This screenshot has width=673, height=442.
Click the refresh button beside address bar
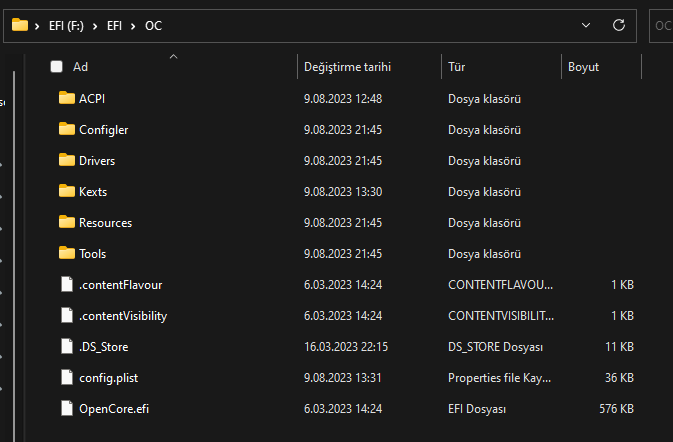[x=619, y=25]
